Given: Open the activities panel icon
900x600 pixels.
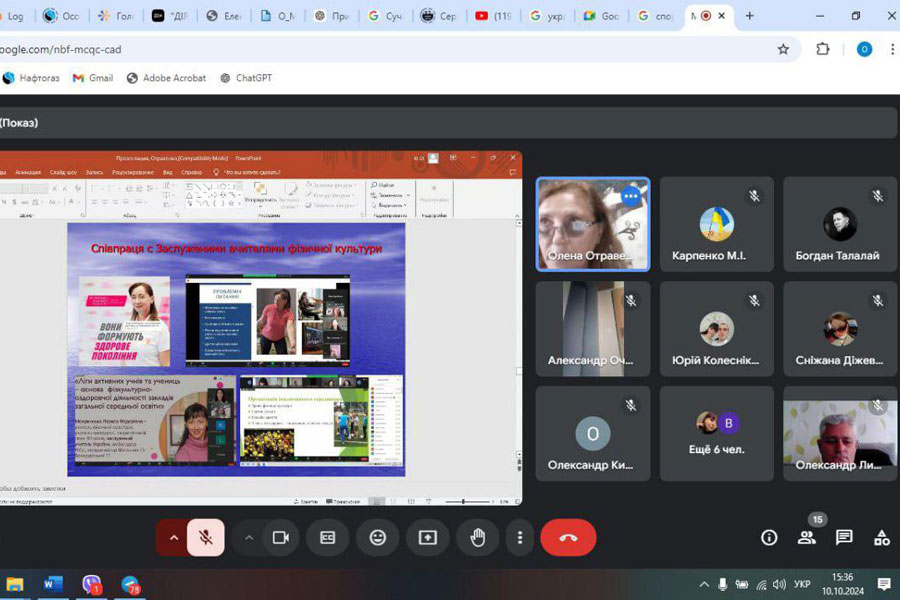Looking at the screenshot, I should 881,538.
